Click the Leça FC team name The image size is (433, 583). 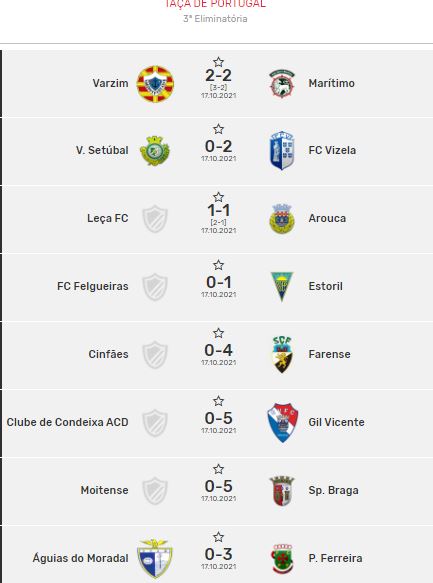coord(108,218)
